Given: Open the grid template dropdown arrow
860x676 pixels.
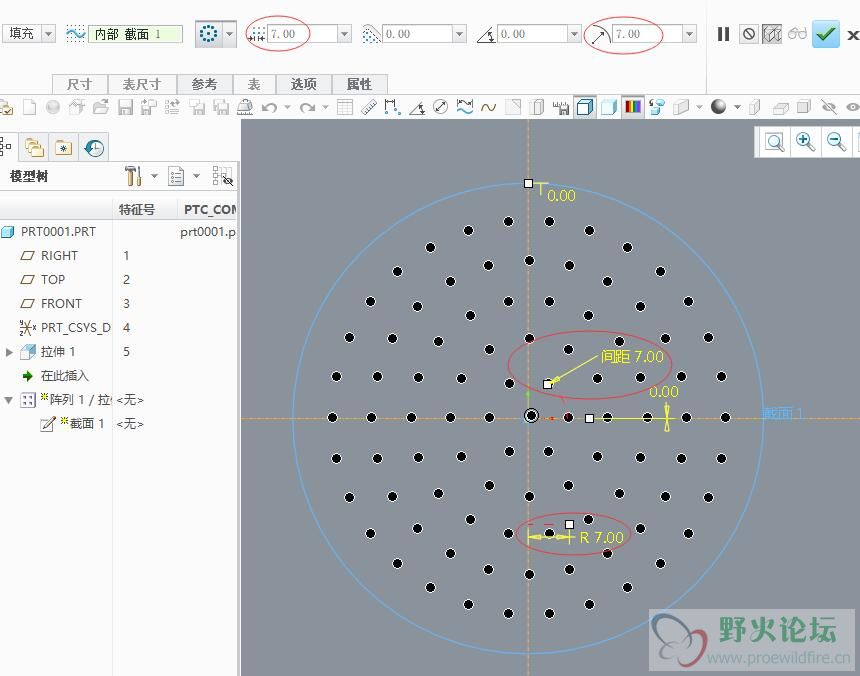Looking at the screenshot, I should (x=230, y=34).
